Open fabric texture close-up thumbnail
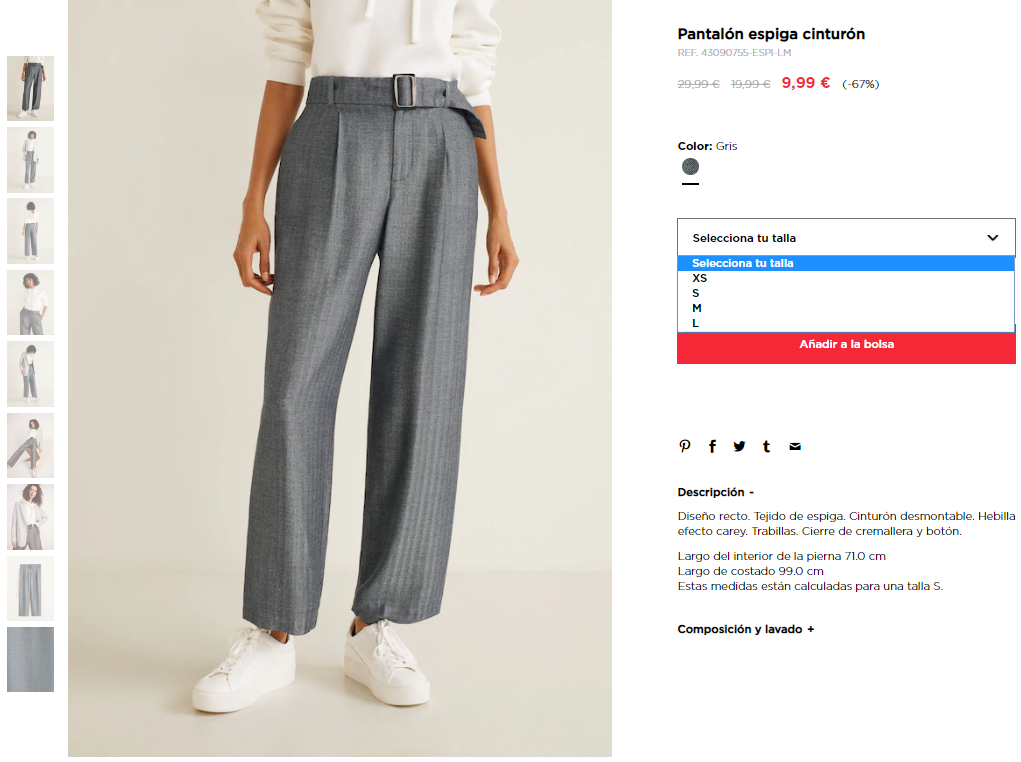Viewport: 1021px width, 762px height. [x=31, y=659]
